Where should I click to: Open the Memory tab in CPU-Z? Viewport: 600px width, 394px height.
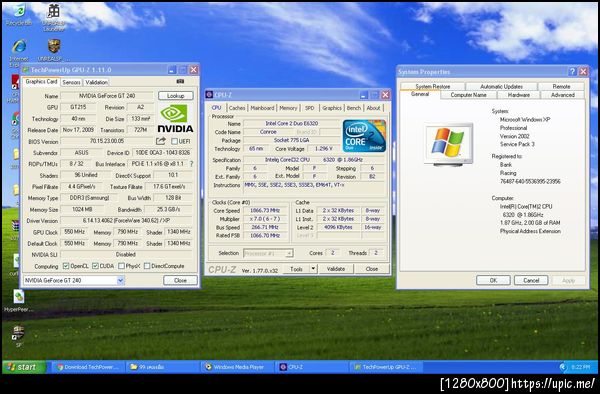288,108
